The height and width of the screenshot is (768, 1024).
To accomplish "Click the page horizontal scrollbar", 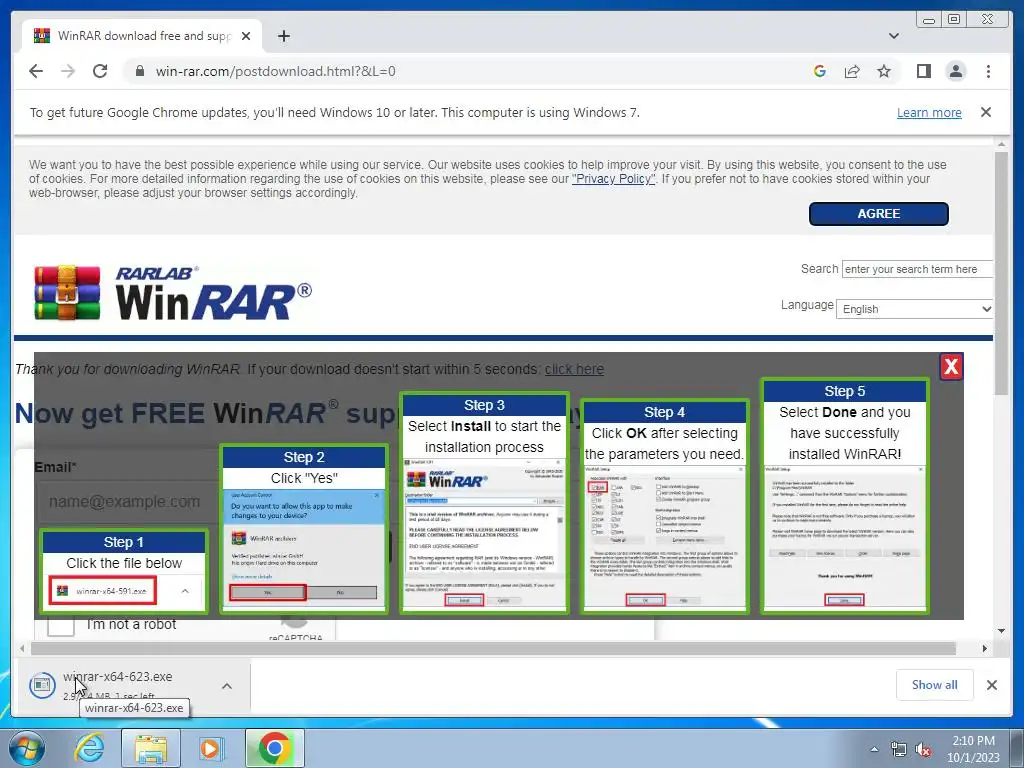I will pos(493,648).
